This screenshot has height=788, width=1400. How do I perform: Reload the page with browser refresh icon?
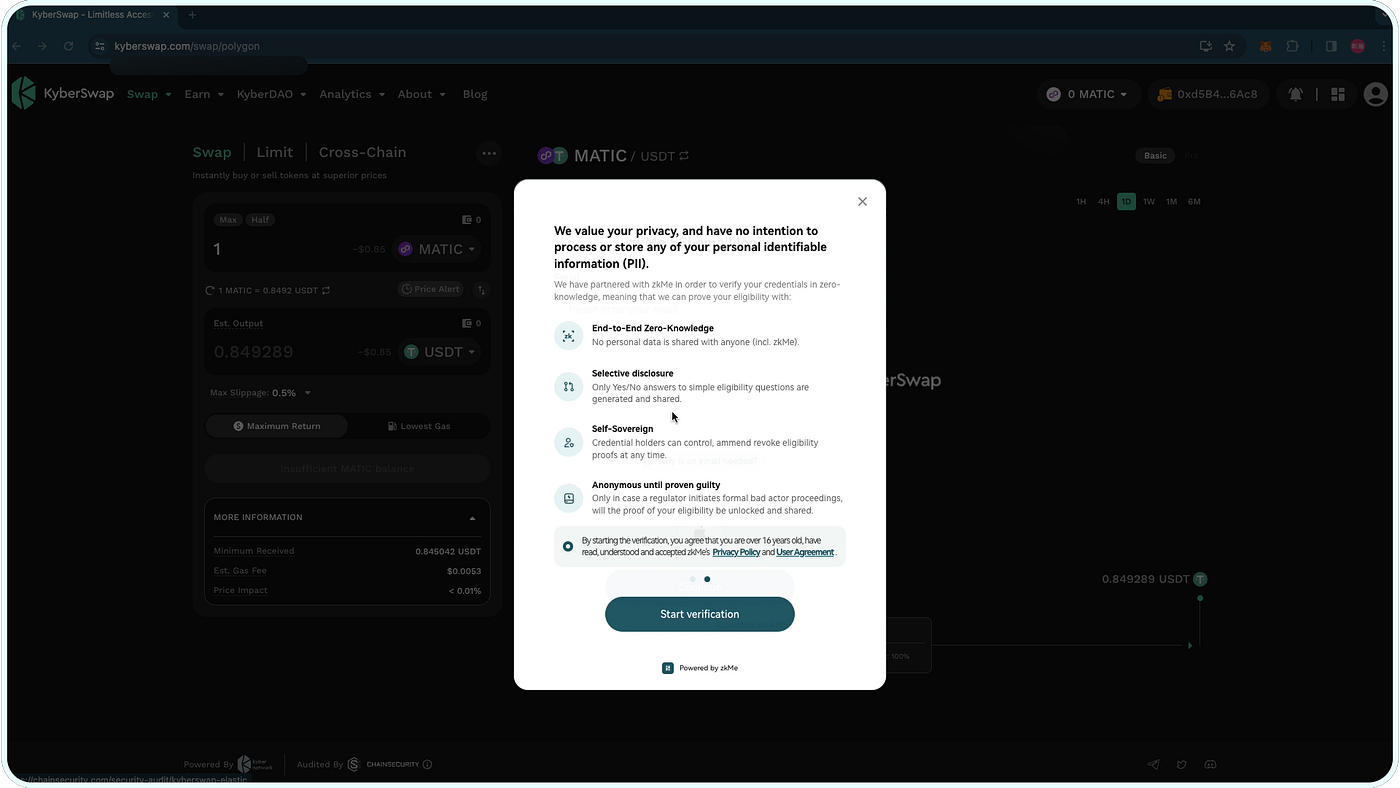(x=68, y=46)
